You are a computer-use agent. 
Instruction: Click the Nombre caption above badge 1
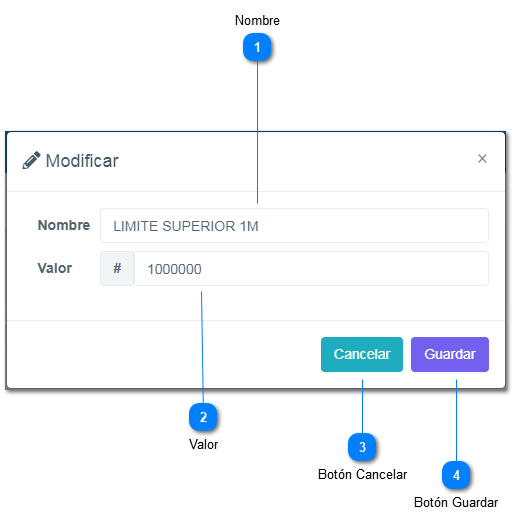pyautogui.click(x=257, y=20)
